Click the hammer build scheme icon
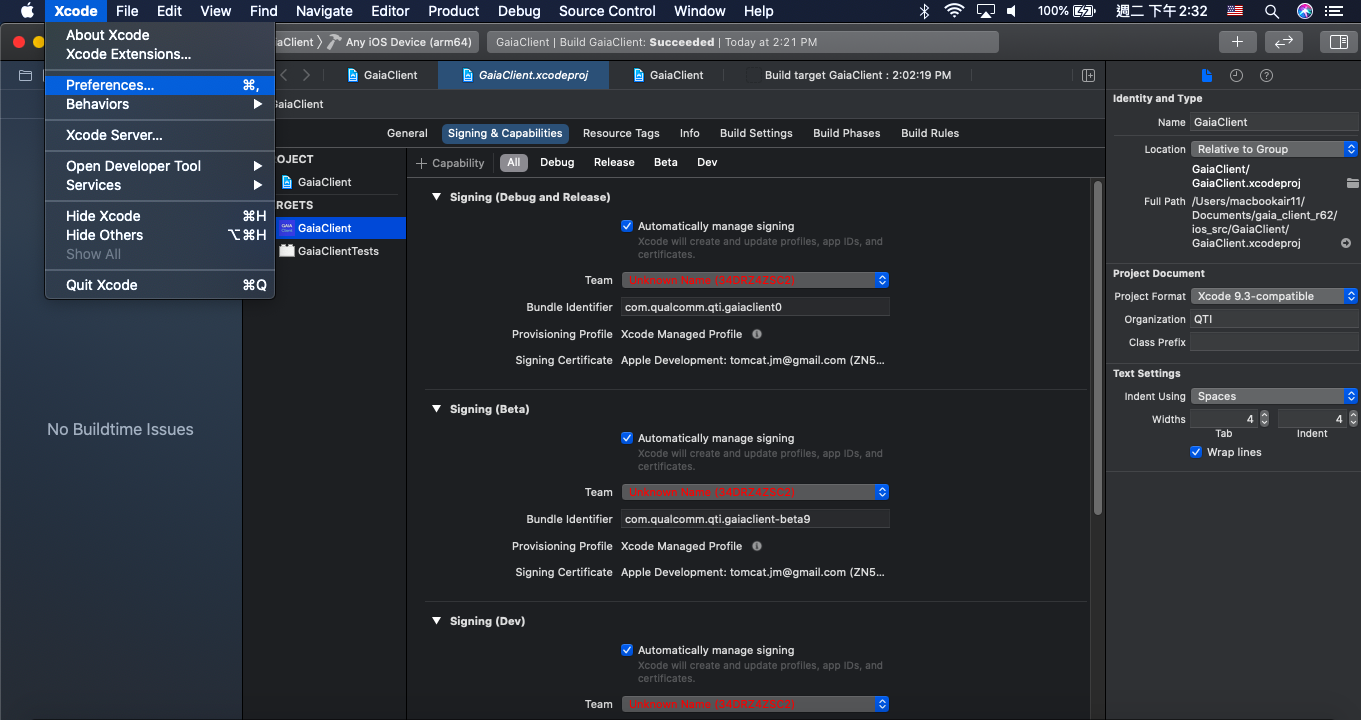This screenshot has width=1361, height=720. [334, 42]
